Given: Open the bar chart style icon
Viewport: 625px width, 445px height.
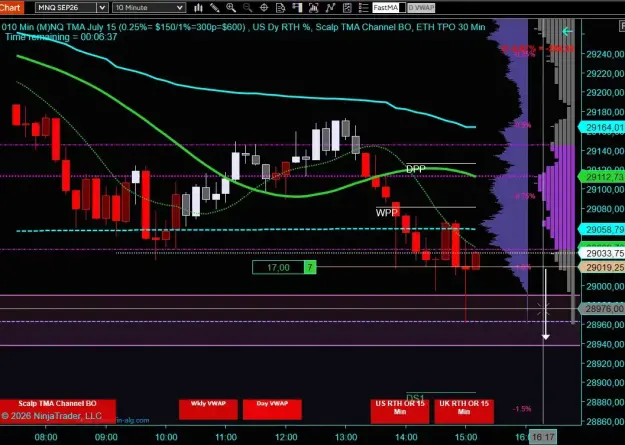Looking at the screenshot, I should 198,8.
